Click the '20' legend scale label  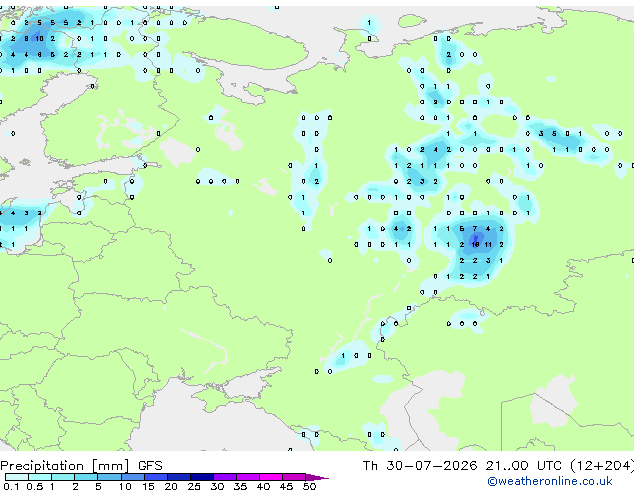coord(171,486)
